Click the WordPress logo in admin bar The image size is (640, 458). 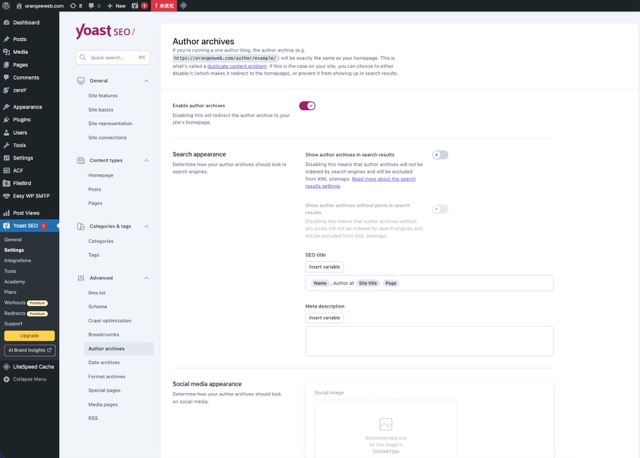click(7, 5)
